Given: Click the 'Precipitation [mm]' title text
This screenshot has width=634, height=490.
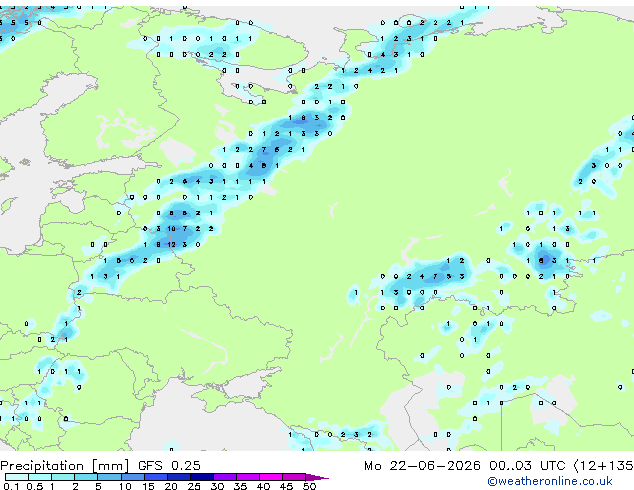Looking at the screenshot, I should coord(65,466).
